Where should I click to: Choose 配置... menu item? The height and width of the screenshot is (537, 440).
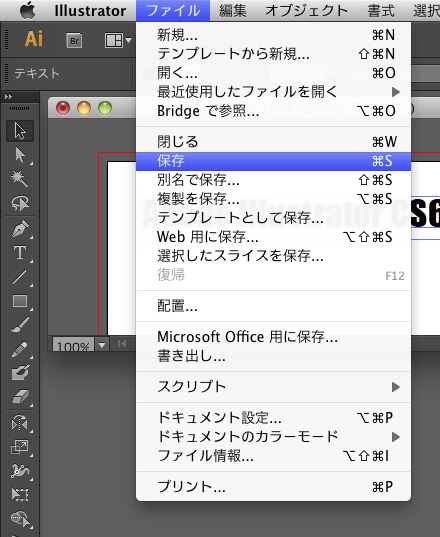(x=274, y=306)
